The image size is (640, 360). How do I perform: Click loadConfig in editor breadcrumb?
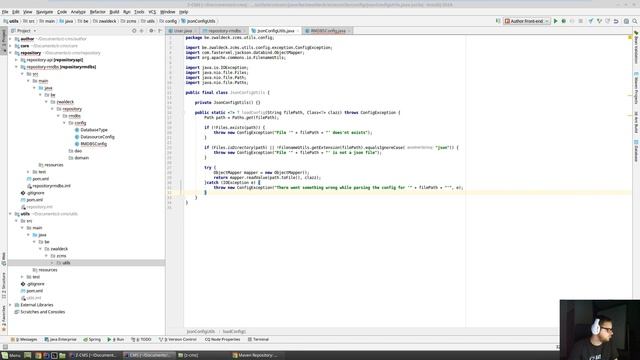[x=234, y=331]
